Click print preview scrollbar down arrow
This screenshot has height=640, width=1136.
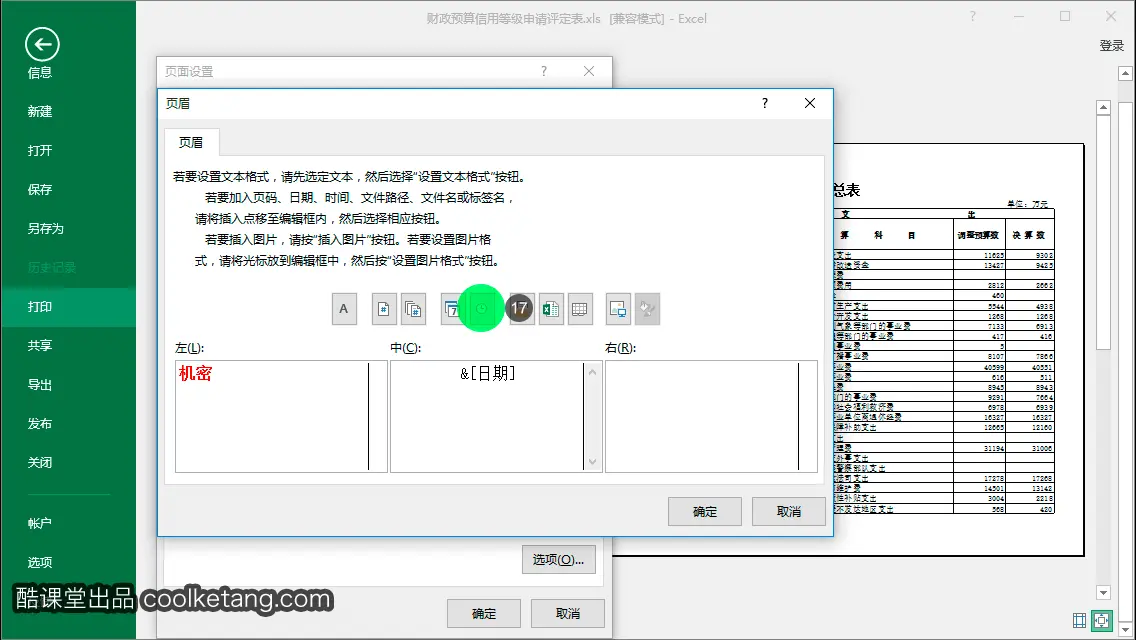(1103, 593)
